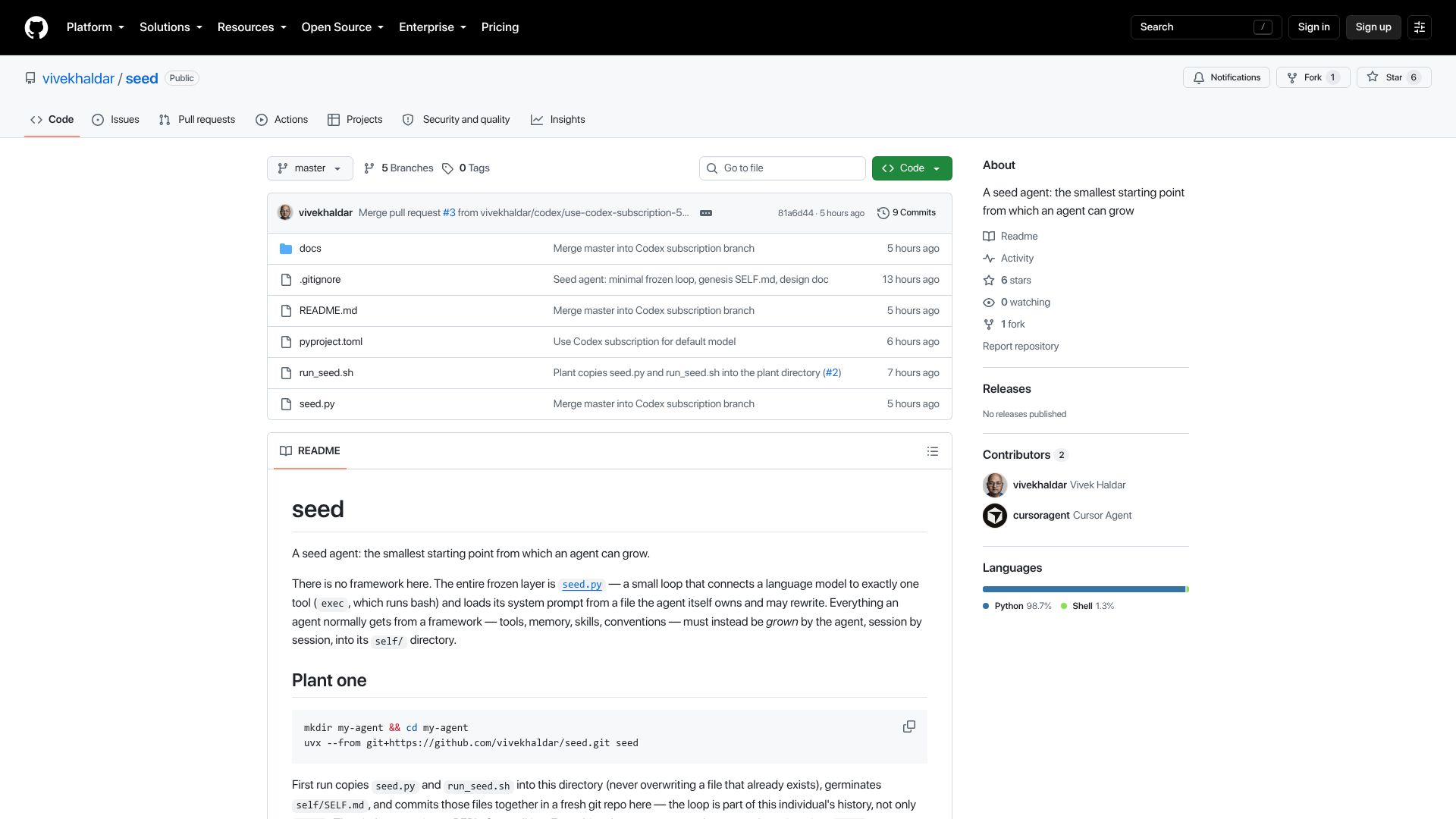This screenshot has height=819, width=1456.
Task: Go to GitHub home via Octocat logo
Action: [x=36, y=27]
